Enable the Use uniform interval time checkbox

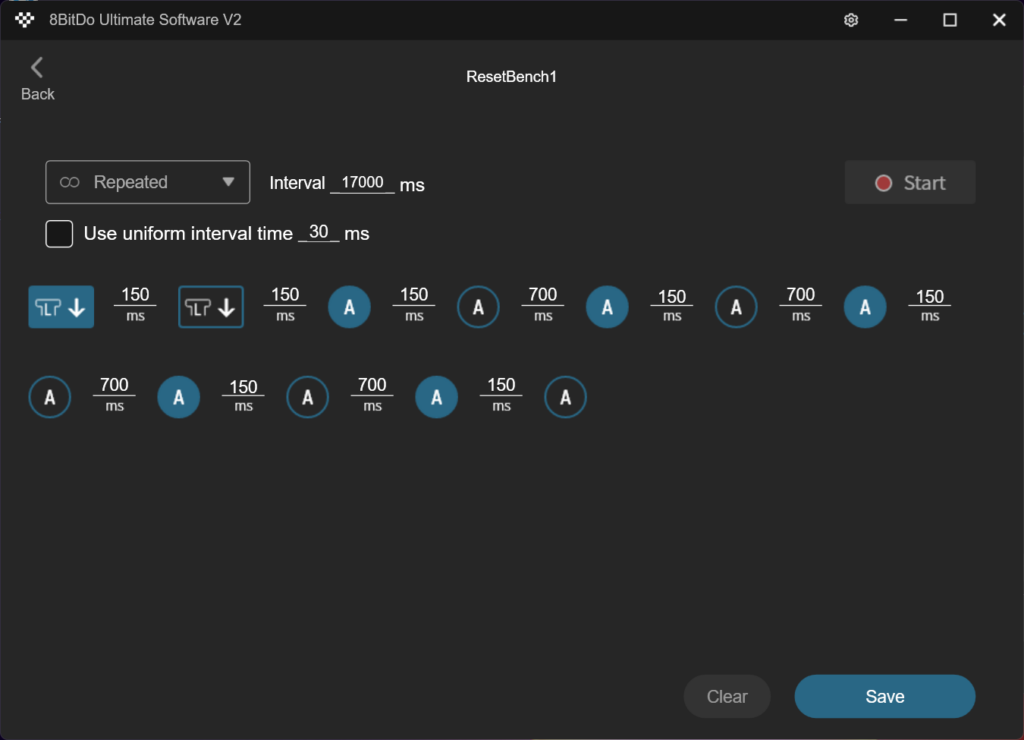(x=60, y=234)
